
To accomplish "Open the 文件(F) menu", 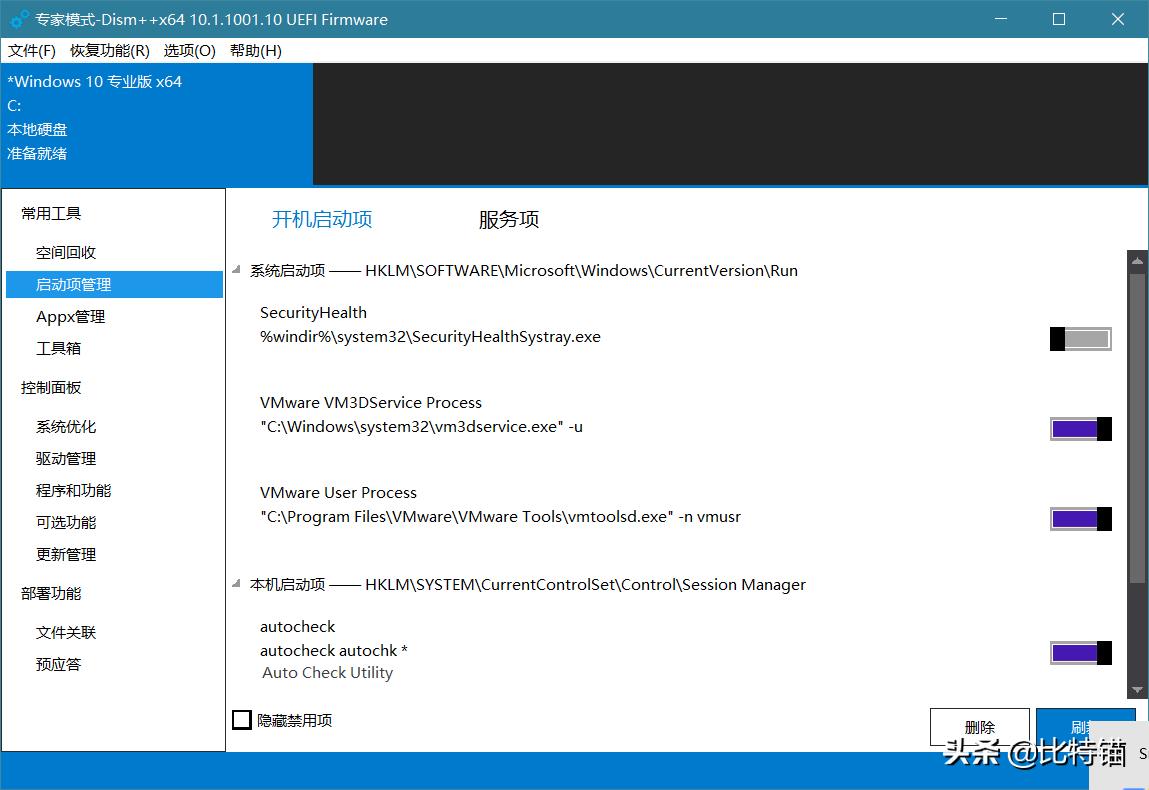I will (x=32, y=51).
